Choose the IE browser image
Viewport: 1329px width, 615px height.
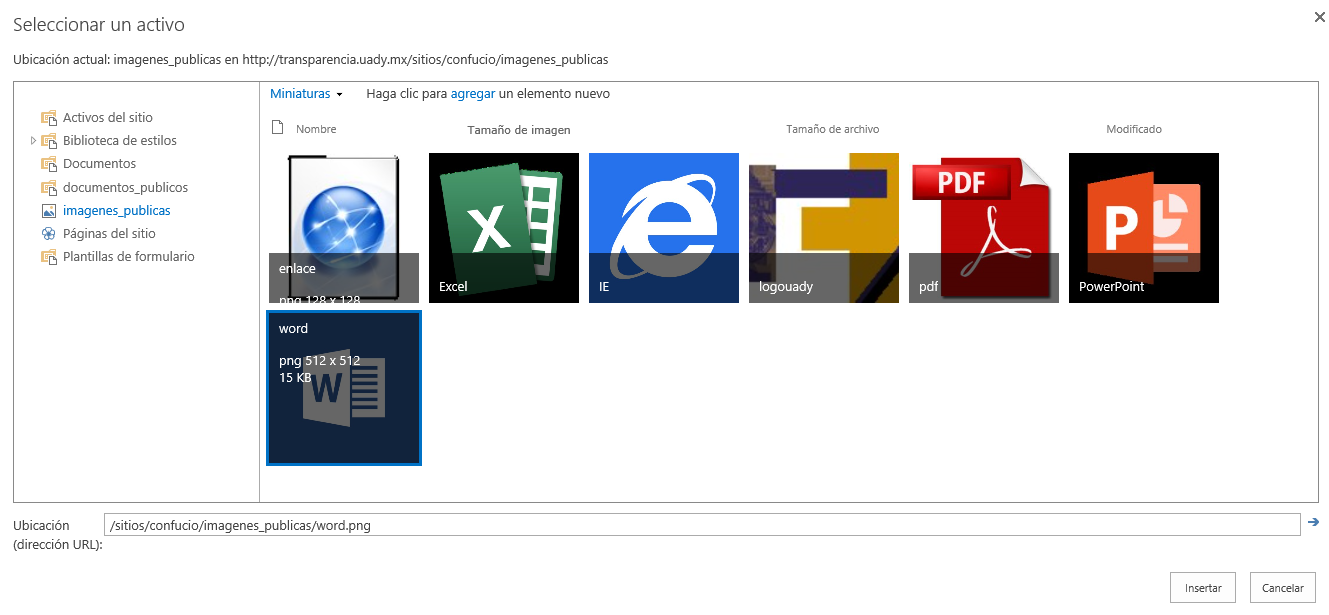point(663,227)
